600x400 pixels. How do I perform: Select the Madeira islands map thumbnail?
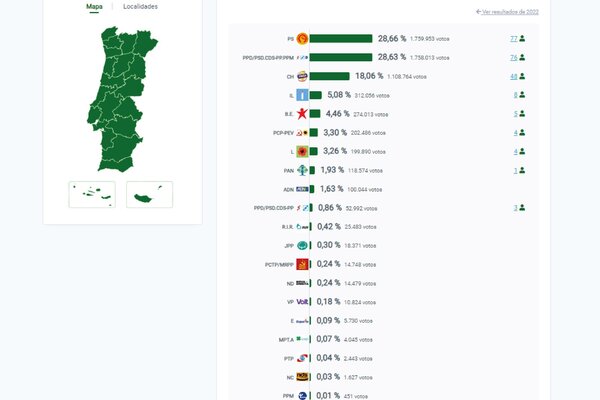click(149, 194)
